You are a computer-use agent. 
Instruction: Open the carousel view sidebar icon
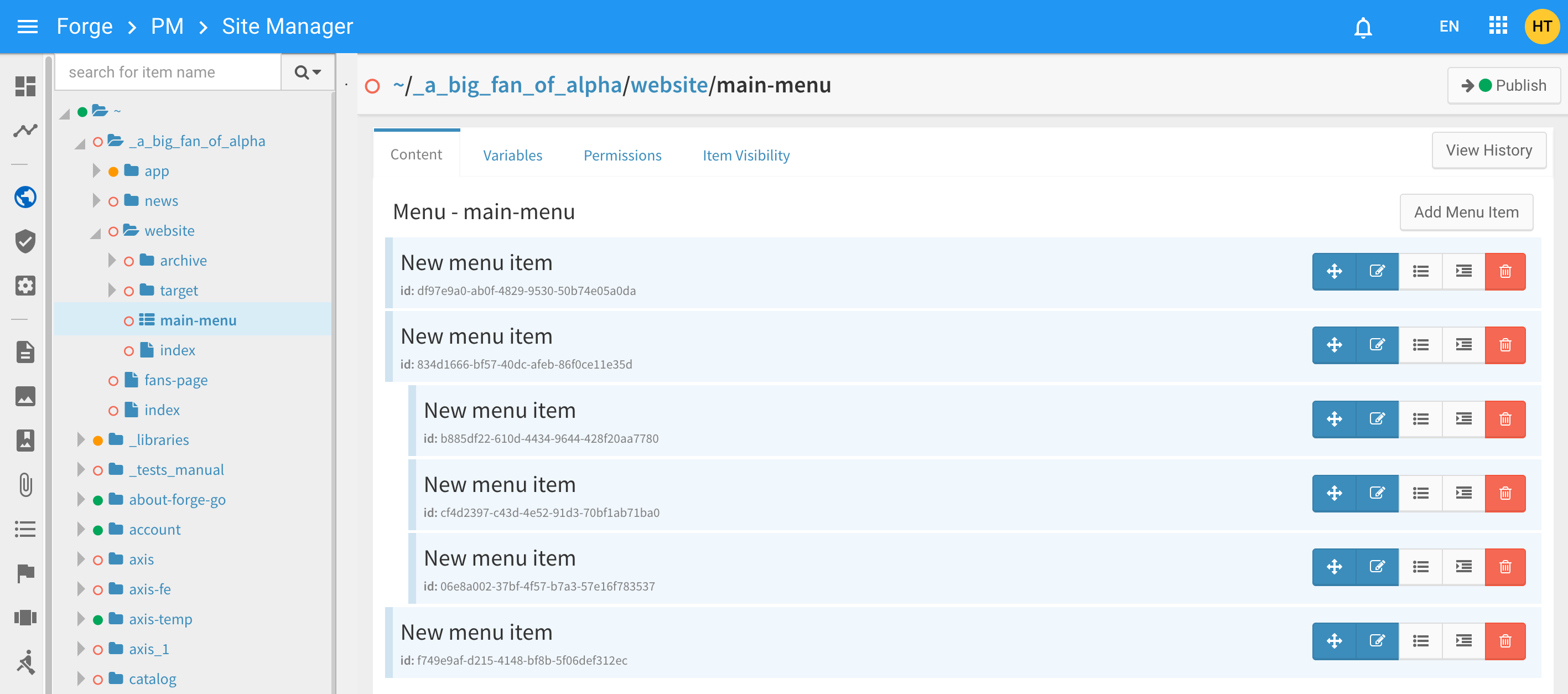tap(25, 617)
